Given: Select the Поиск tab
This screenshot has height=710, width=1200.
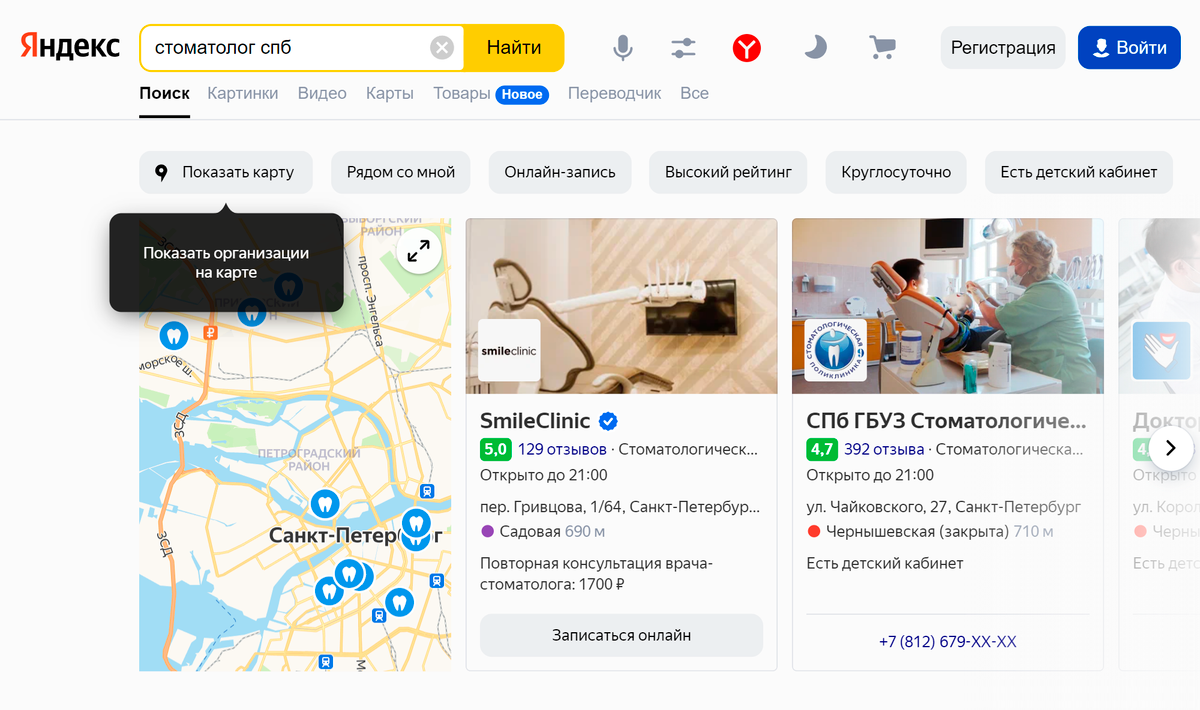Looking at the screenshot, I should click(164, 93).
